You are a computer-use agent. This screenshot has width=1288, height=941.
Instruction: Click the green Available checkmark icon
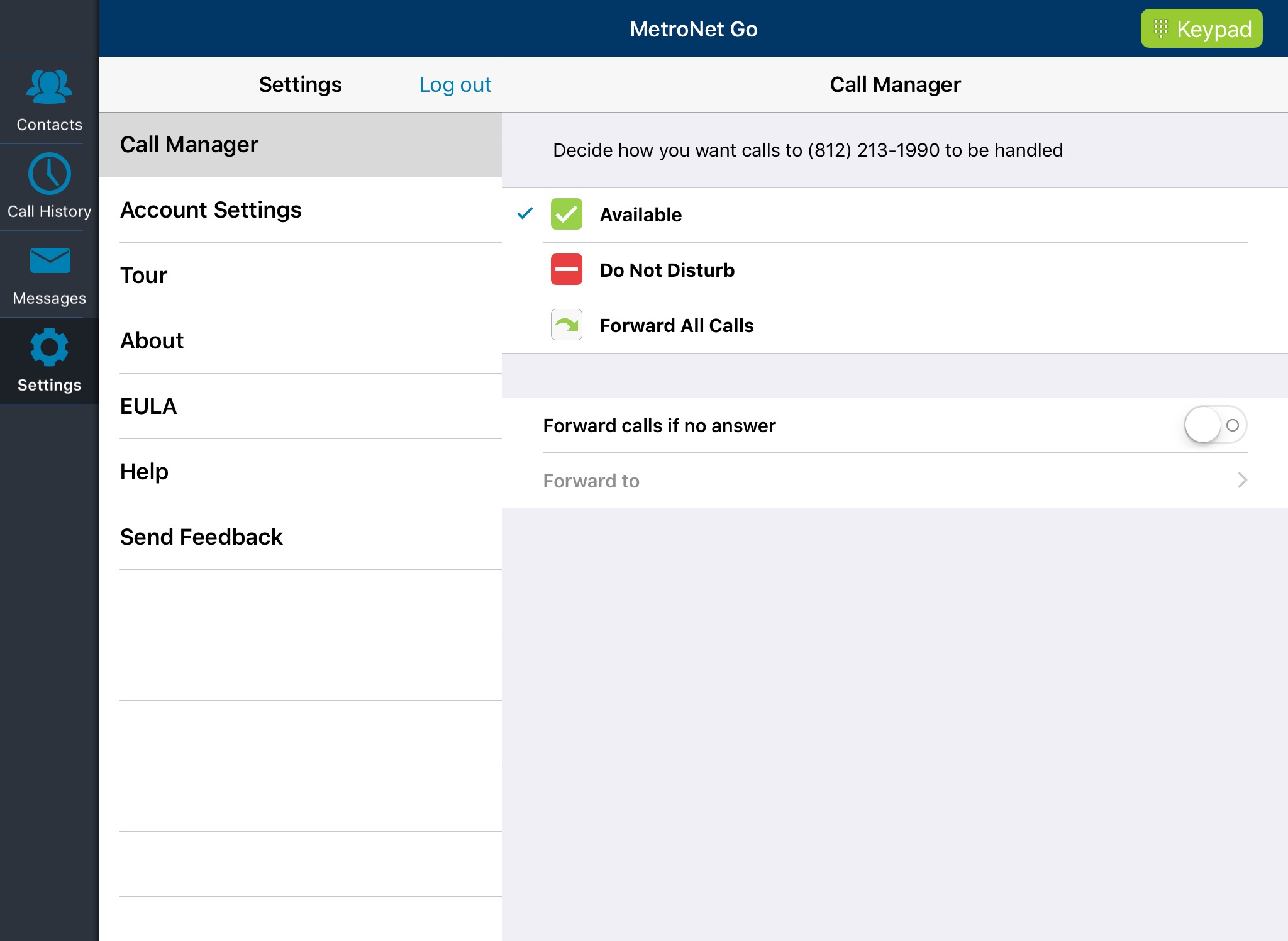click(566, 214)
